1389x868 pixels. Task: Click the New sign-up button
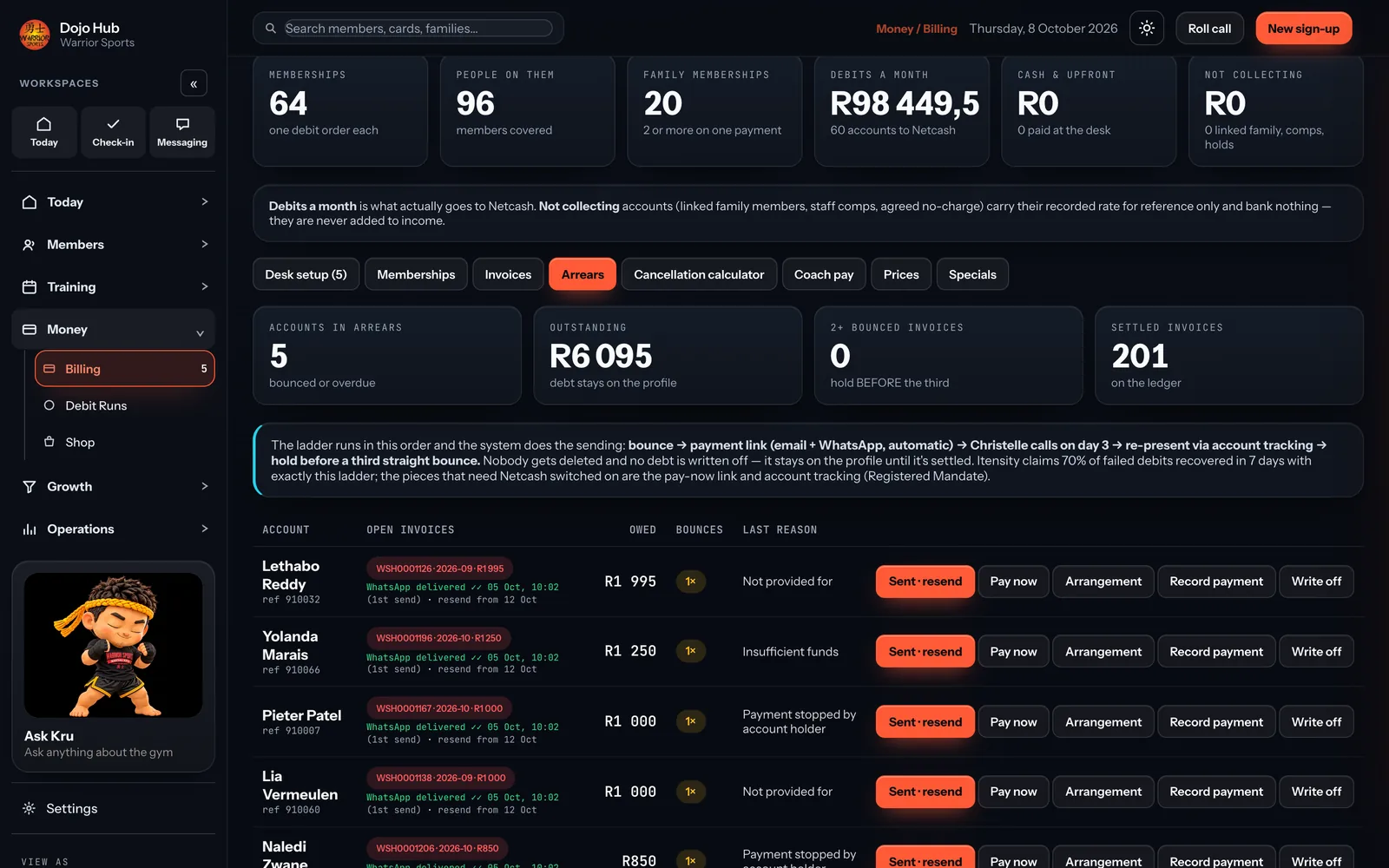[x=1303, y=29]
